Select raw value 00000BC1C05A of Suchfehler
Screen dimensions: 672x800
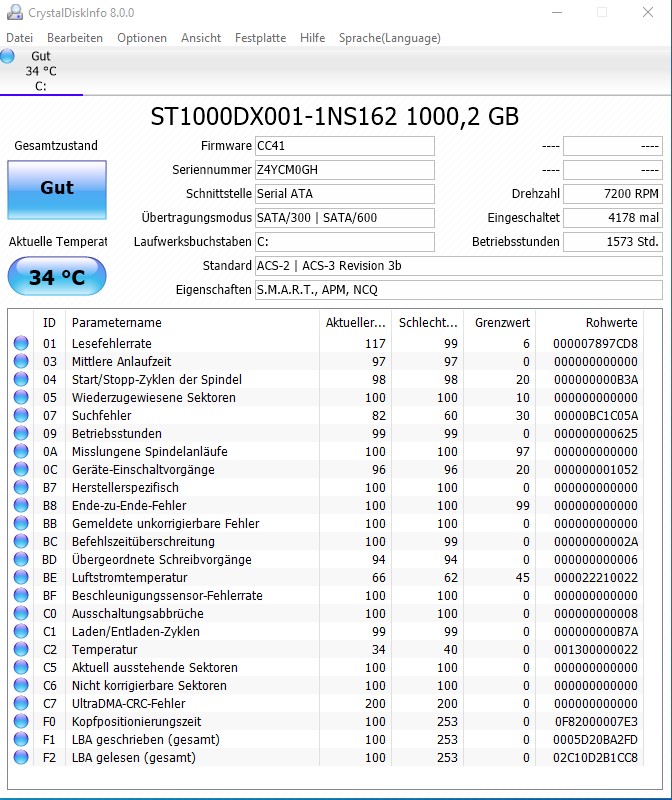595,415
